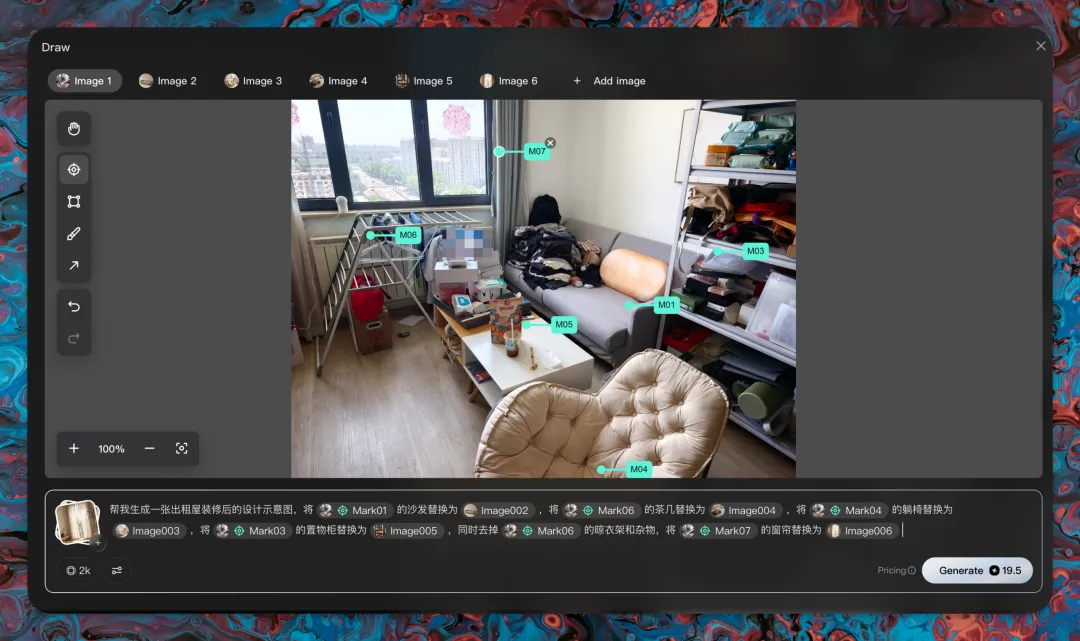Screen dimensions: 1080x641
Task: Select the hand pan tool
Action: 74,129
